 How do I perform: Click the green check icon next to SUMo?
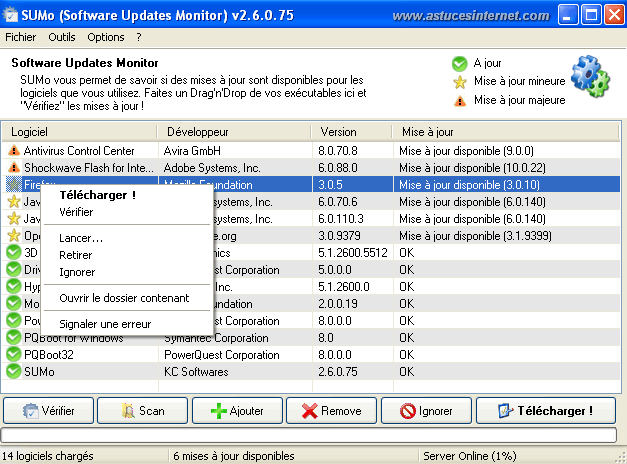tap(14, 372)
